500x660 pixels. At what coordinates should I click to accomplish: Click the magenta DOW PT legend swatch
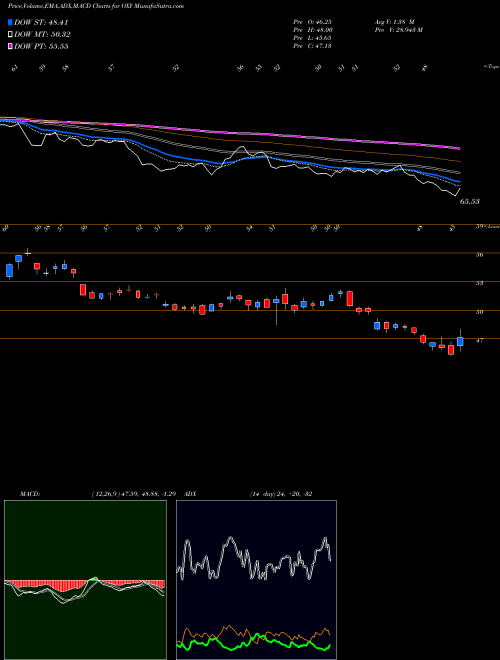[10, 46]
